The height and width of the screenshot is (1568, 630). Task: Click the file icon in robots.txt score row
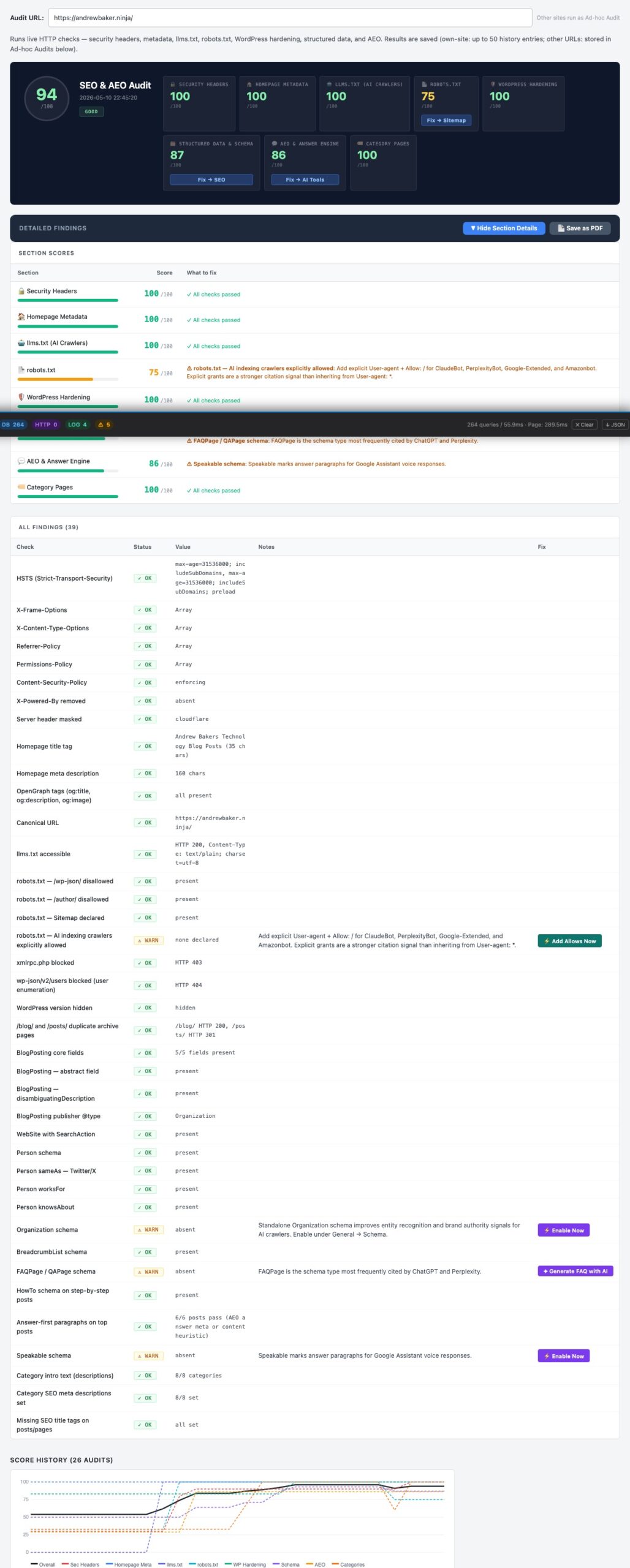[x=21, y=370]
